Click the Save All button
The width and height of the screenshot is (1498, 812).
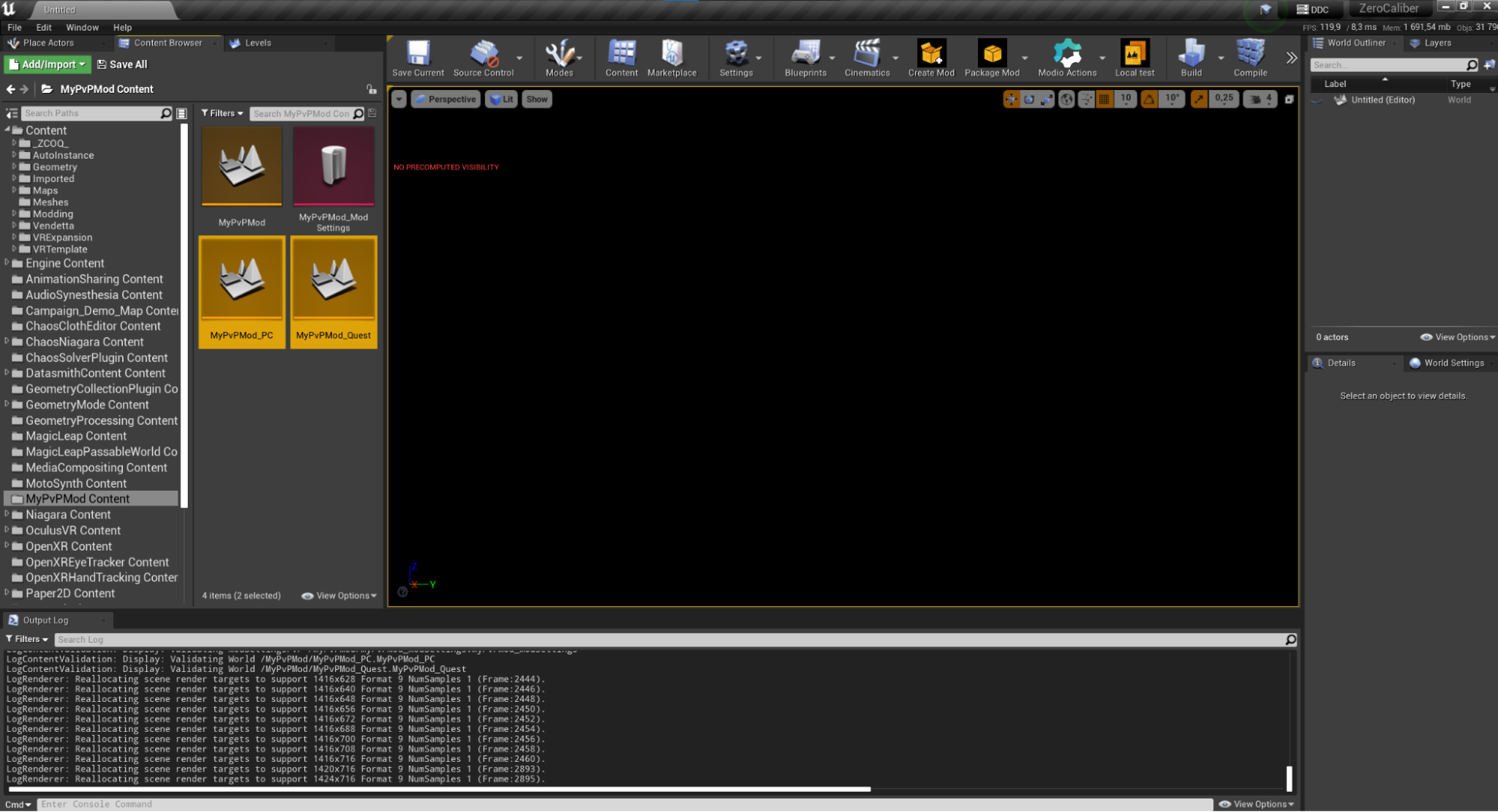(122, 64)
